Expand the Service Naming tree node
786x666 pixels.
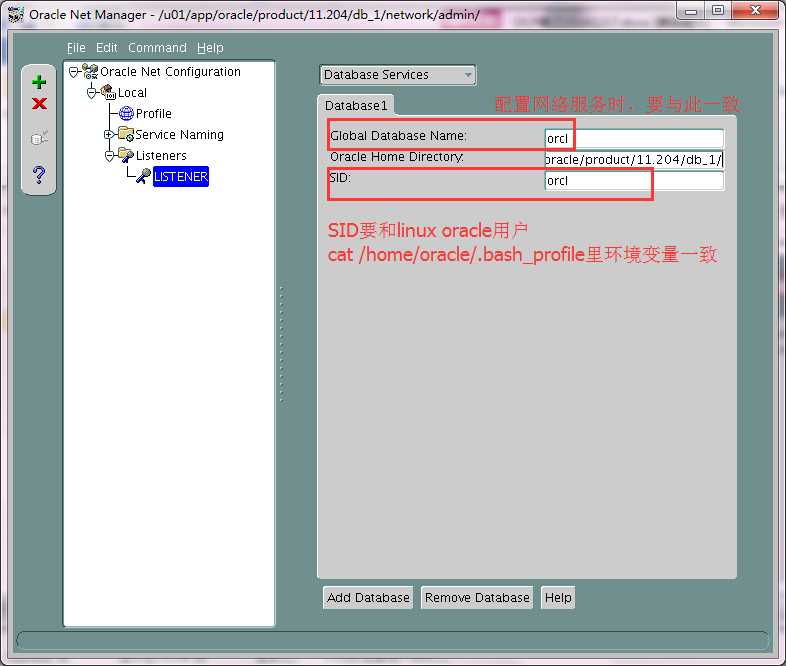tap(108, 134)
